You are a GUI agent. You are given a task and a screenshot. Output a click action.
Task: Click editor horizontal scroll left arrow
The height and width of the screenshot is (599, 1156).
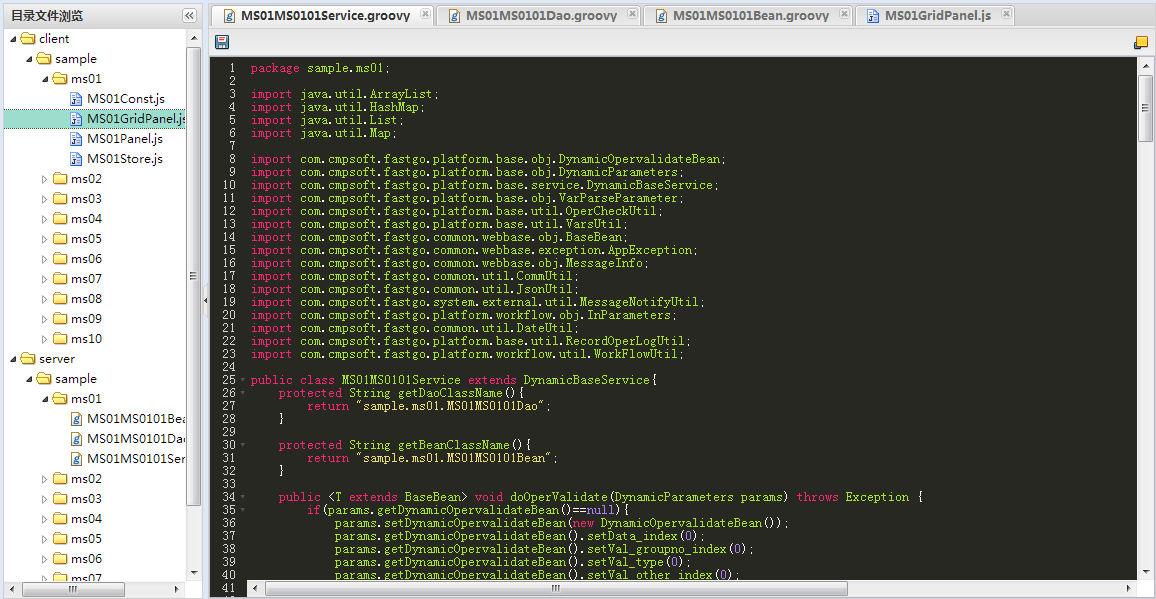coord(254,589)
